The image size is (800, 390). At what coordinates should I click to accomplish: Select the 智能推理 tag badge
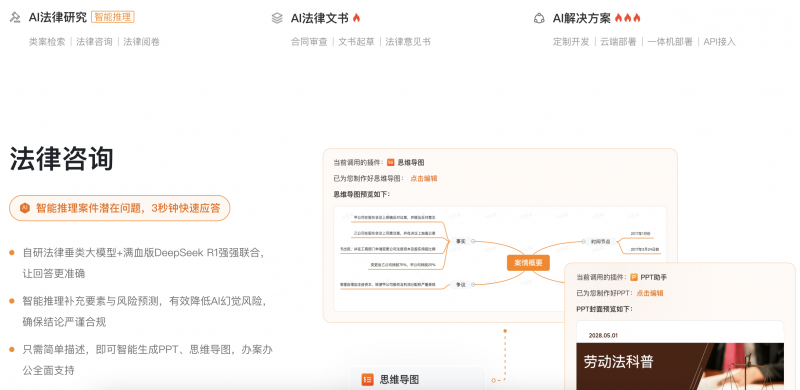point(113,17)
